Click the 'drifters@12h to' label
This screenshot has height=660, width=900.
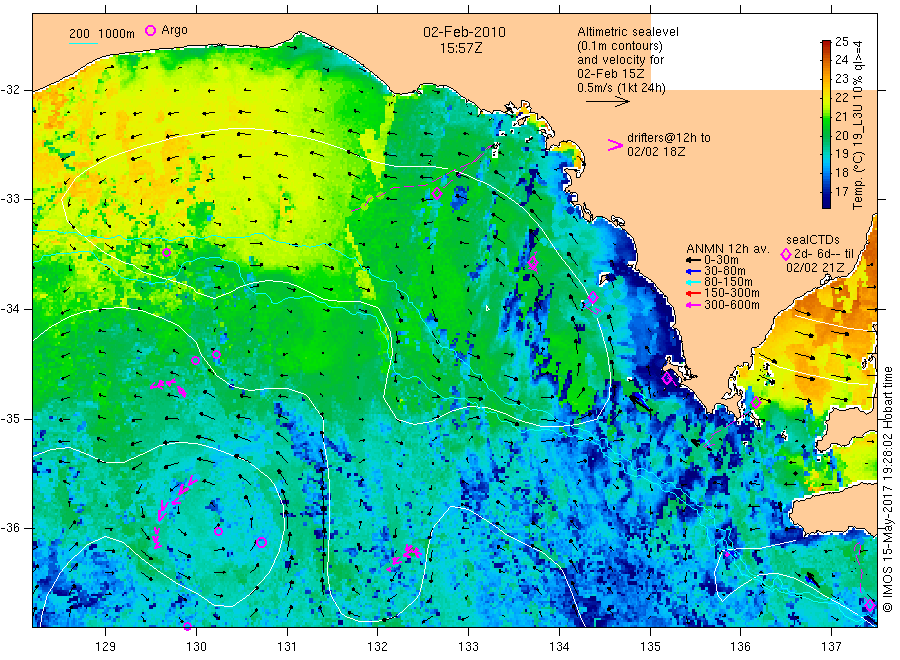669,138
